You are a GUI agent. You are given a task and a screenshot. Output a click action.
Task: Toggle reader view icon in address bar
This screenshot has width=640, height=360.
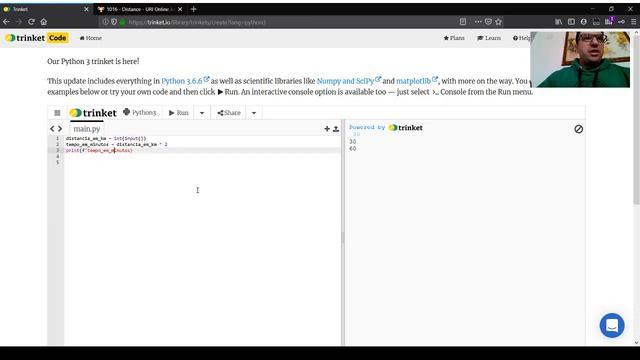463,22
